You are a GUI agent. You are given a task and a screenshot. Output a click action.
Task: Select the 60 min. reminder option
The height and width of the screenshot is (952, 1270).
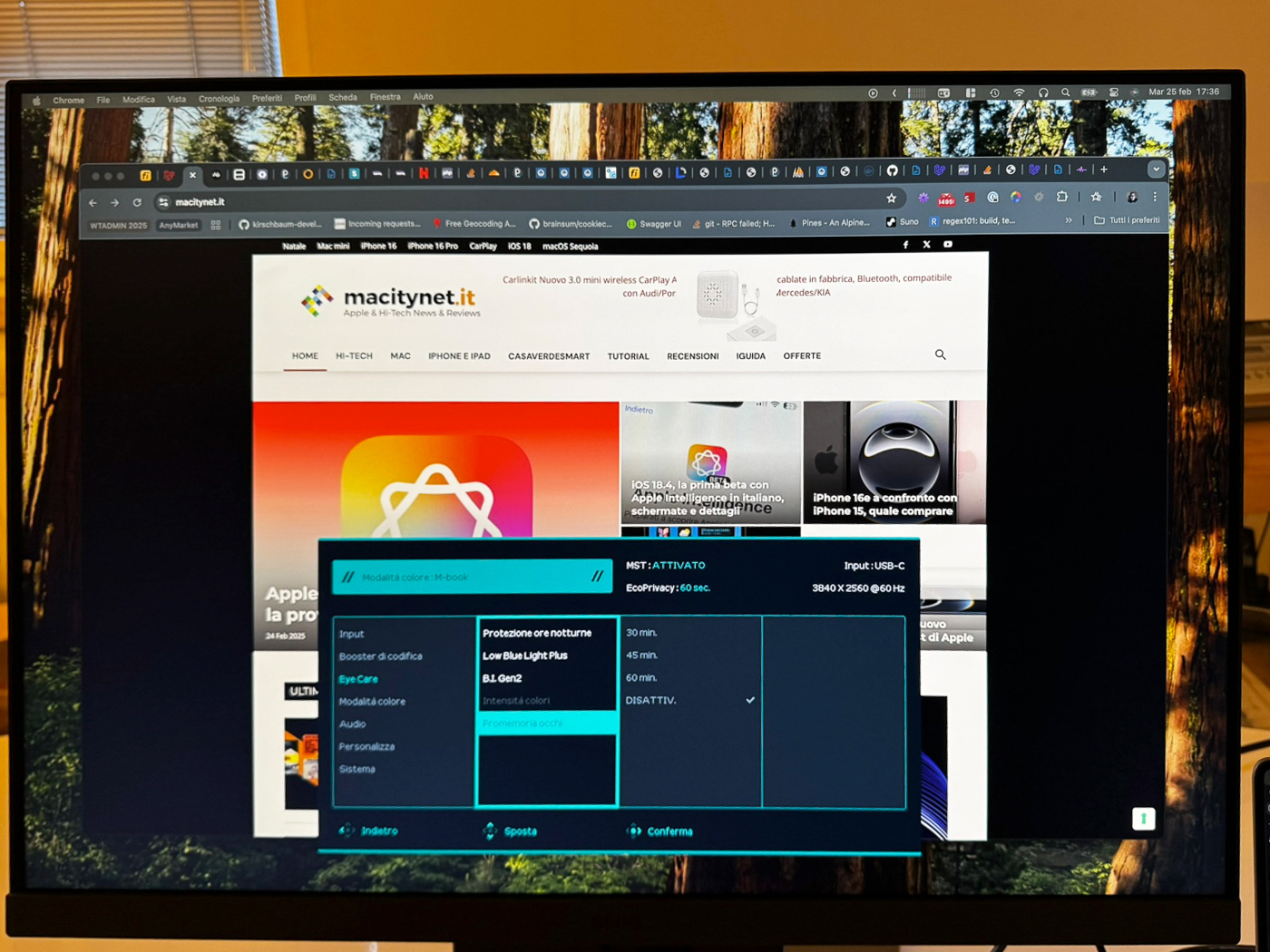tap(641, 678)
